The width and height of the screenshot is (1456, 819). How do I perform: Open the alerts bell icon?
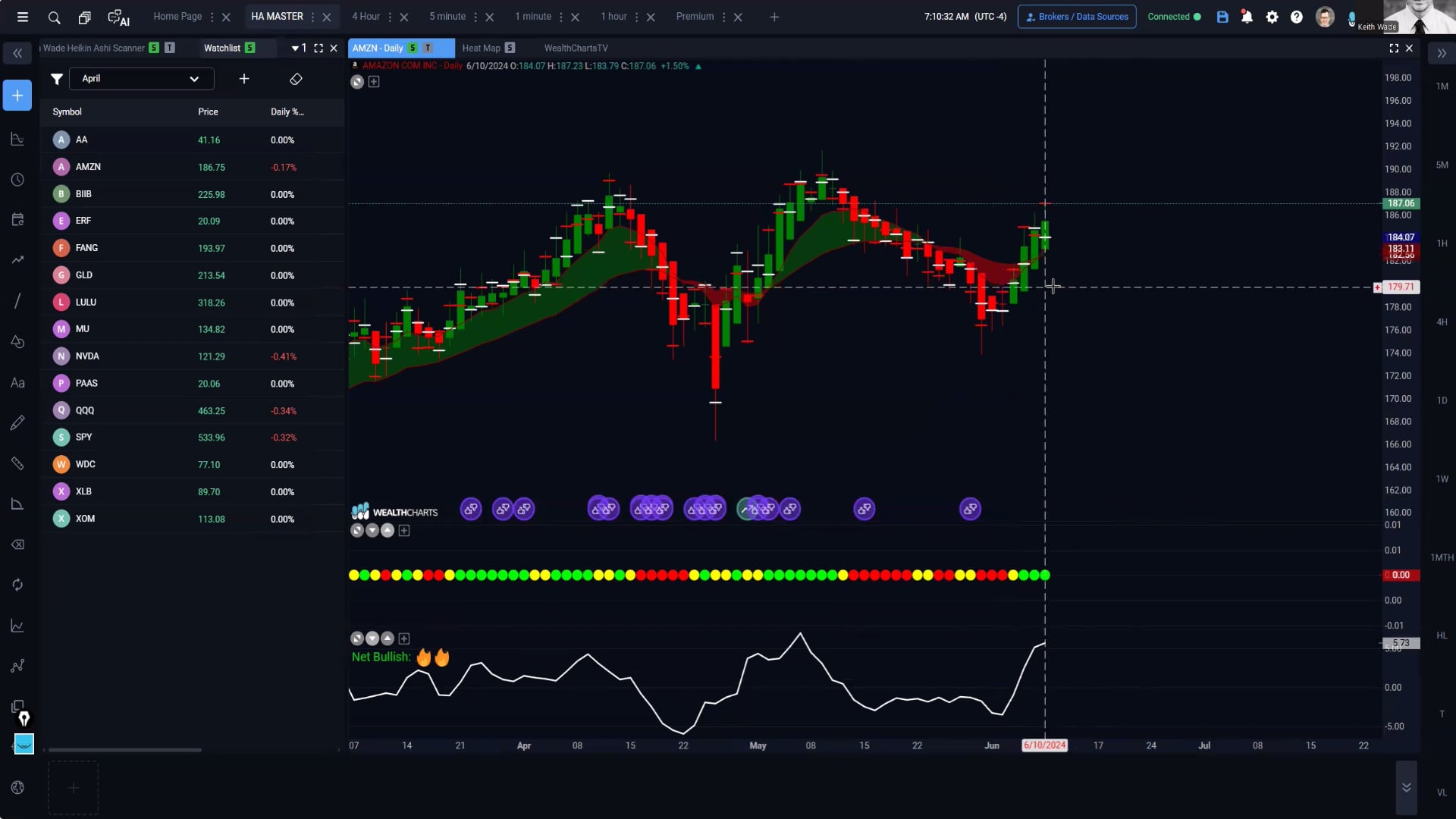pyautogui.click(x=1247, y=17)
